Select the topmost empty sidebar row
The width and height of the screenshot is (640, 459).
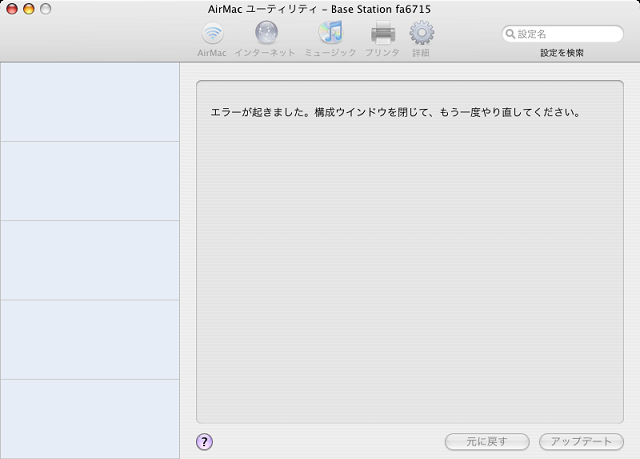tap(90, 102)
